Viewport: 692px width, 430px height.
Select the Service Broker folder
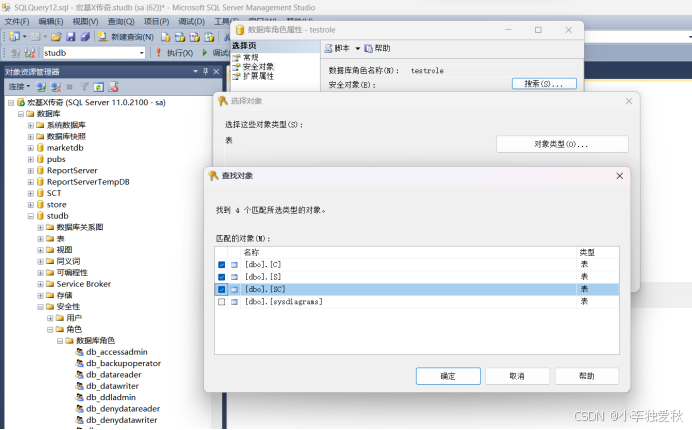(83, 284)
